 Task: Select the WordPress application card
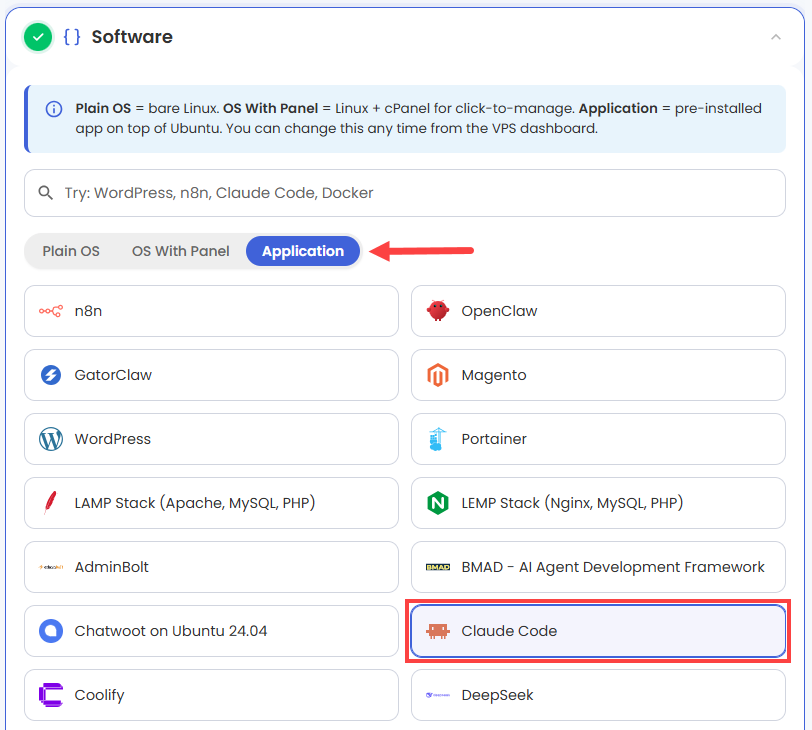coord(211,439)
